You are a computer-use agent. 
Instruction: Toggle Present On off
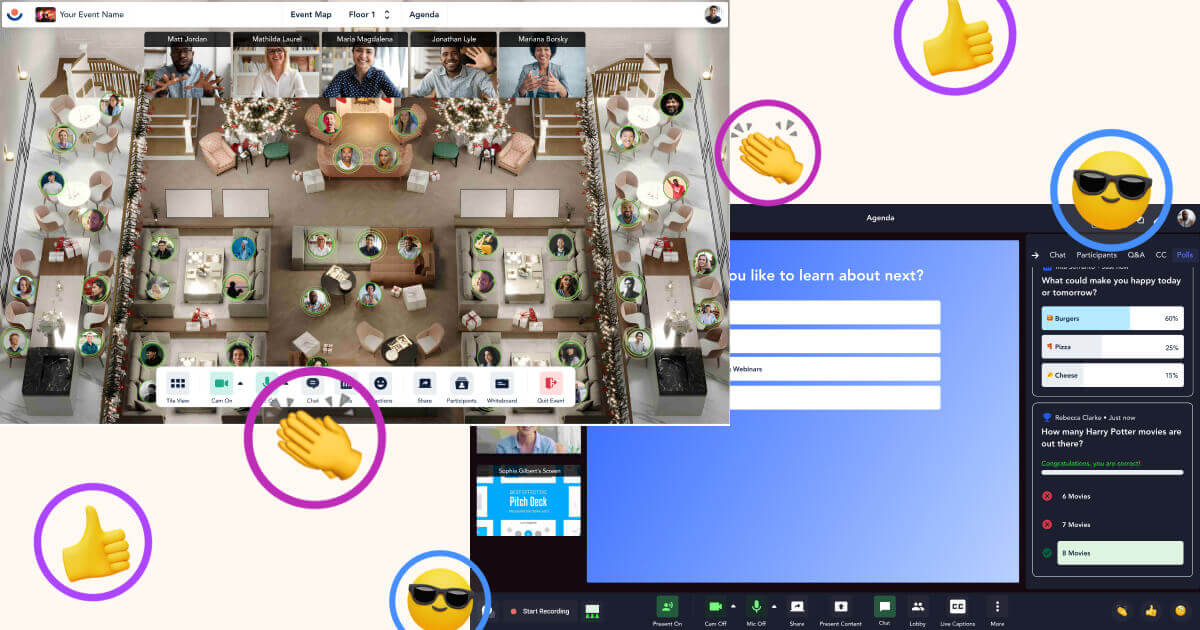coord(668,606)
